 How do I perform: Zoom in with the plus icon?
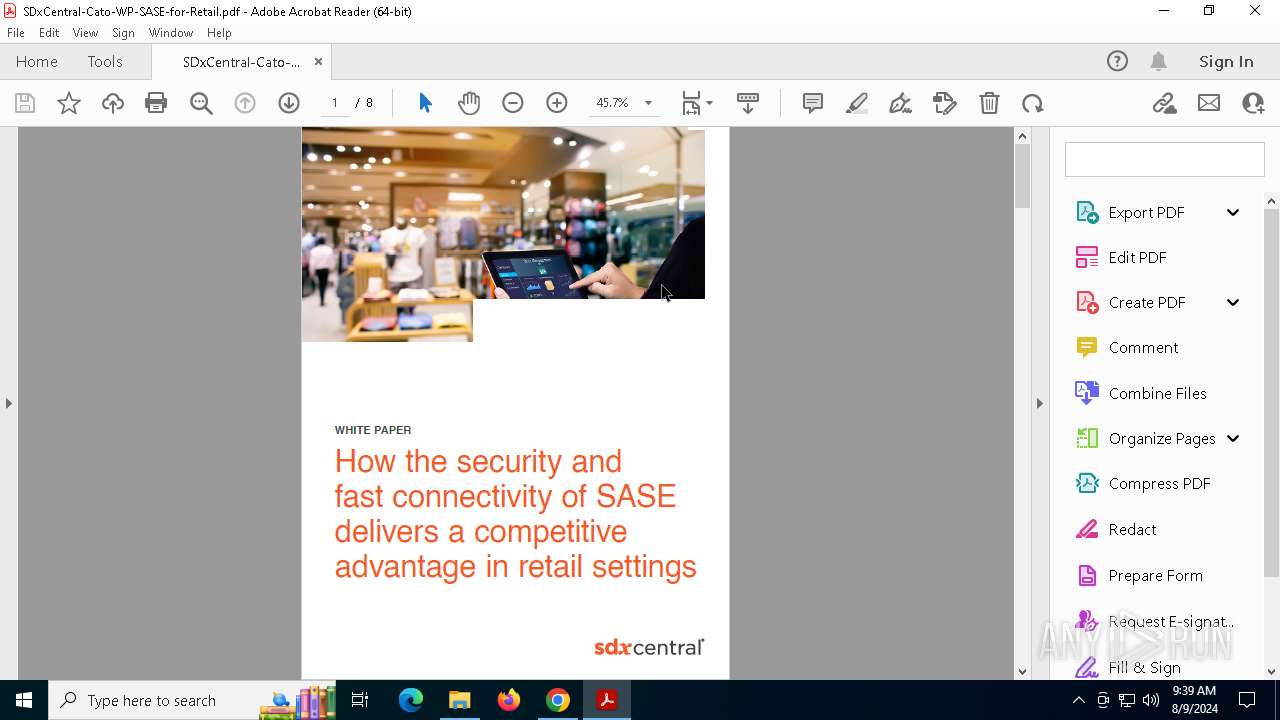[557, 103]
